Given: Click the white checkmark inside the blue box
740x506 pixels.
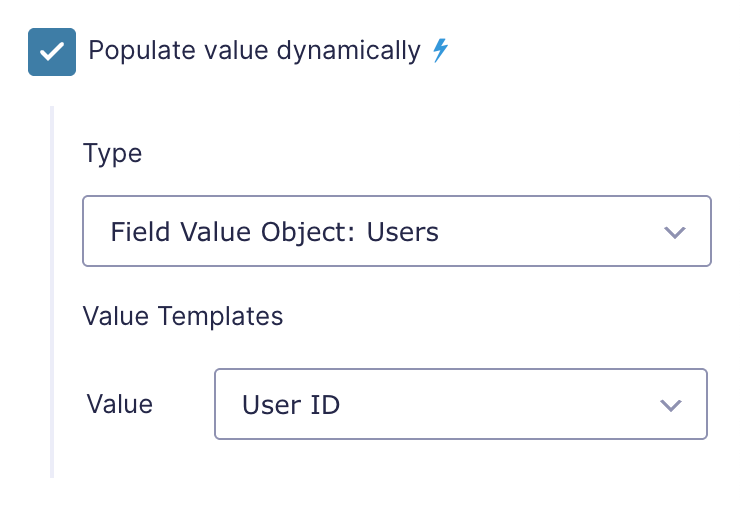Looking at the screenshot, I should [x=52, y=51].
